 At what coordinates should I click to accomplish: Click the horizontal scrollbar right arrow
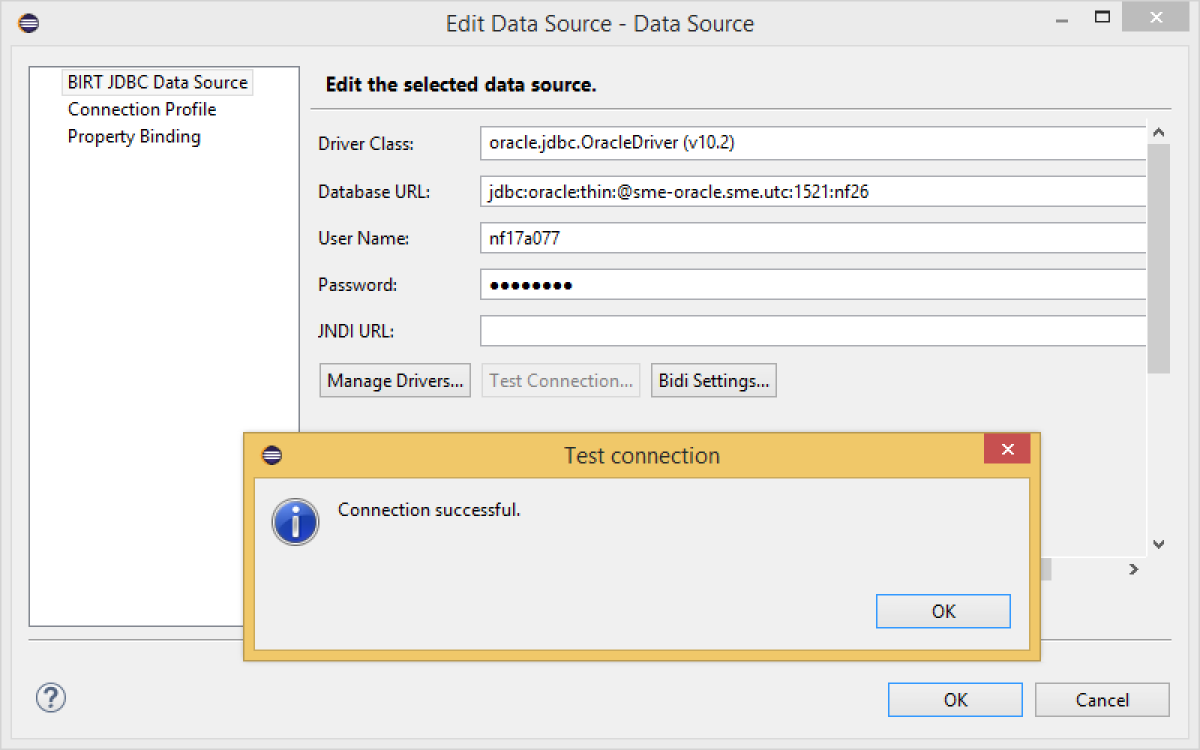point(1134,569)
